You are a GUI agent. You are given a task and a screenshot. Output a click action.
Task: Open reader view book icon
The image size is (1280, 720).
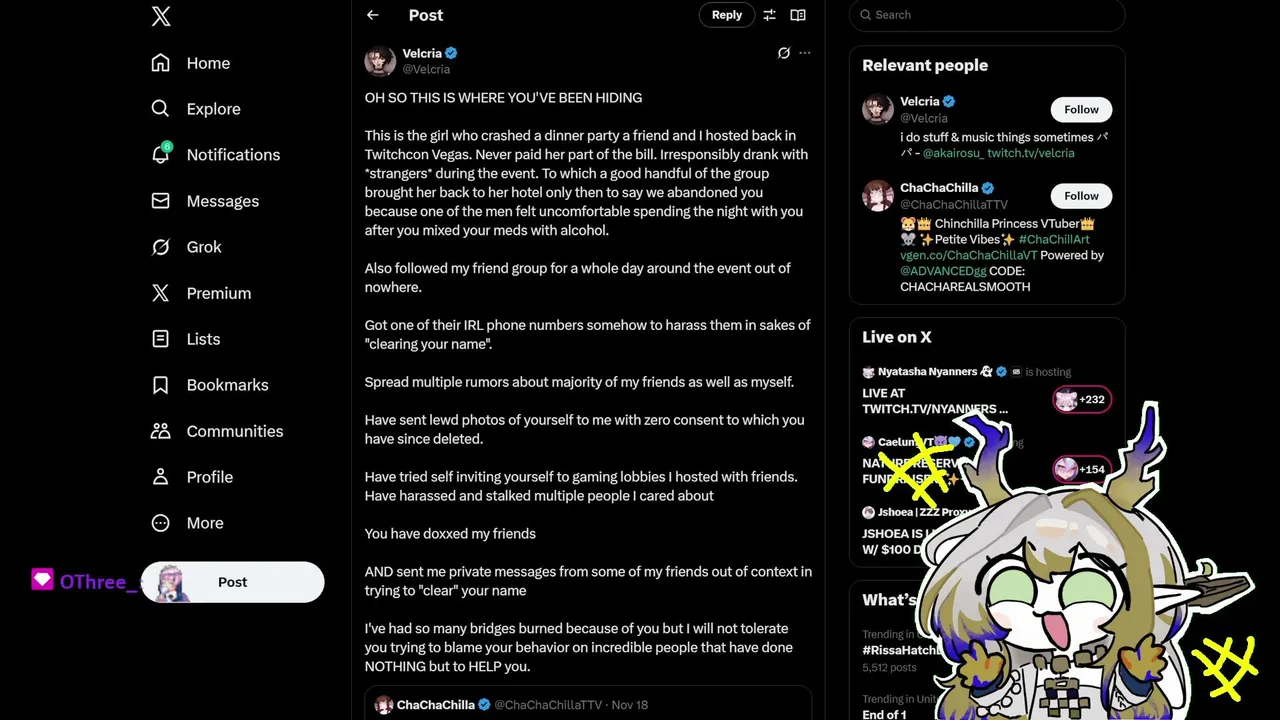tap(798, 15)
